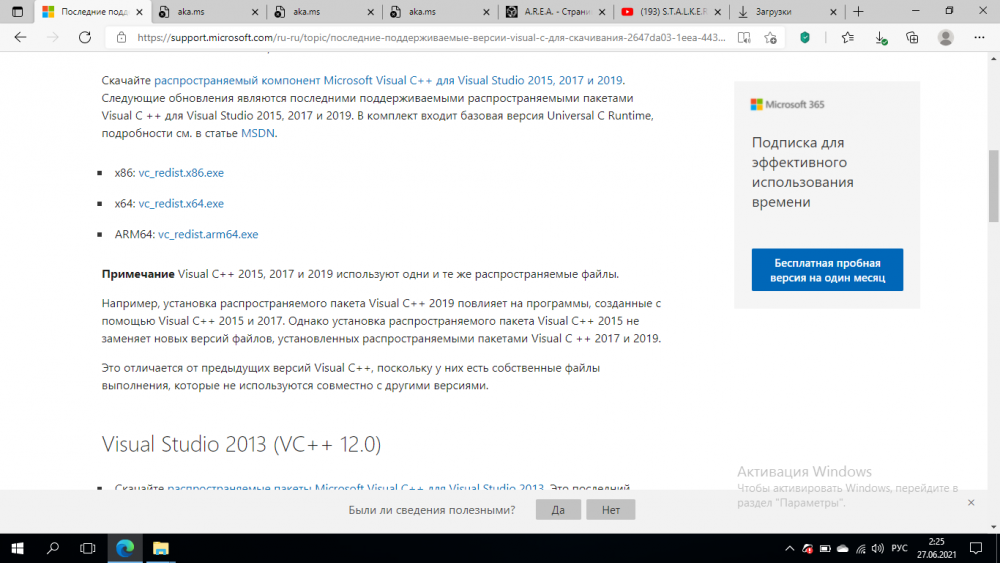1000x563 pixels.
Task: Open the user profile icon
Action: point(945,38)
